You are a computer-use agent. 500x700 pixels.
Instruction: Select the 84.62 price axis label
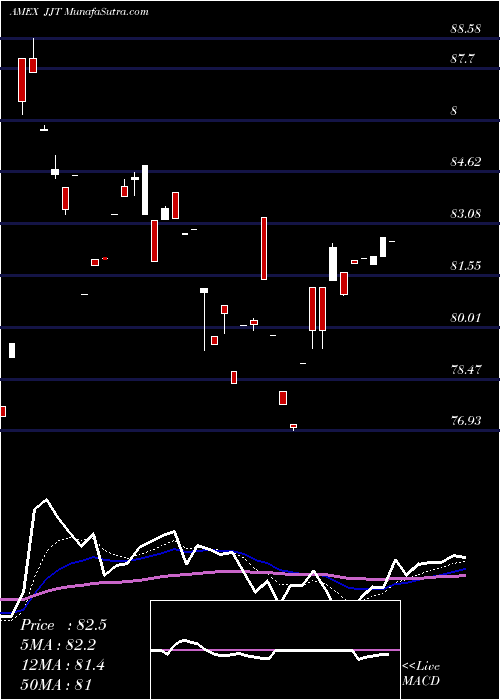(466, 162)
